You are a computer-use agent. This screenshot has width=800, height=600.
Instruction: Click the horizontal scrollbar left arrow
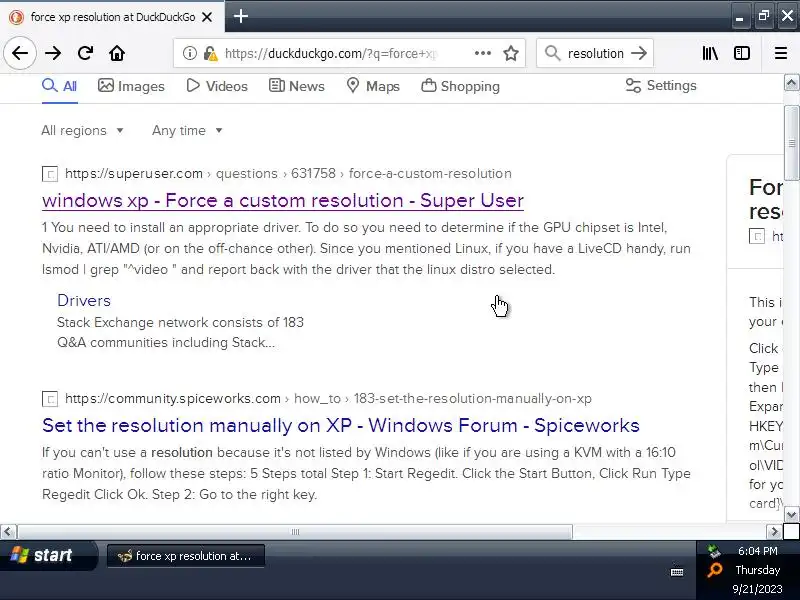coord(8,532)
